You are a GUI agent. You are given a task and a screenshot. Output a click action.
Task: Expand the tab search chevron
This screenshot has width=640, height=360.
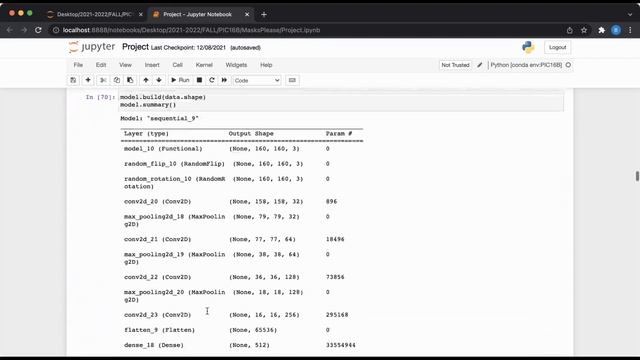pos(630,14)
